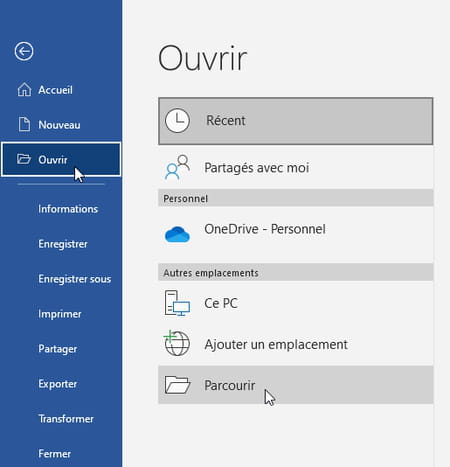Select the OneDrive - Personnel location
The width and height of the screenshot is (450, 467).
(x=296, y=233)
